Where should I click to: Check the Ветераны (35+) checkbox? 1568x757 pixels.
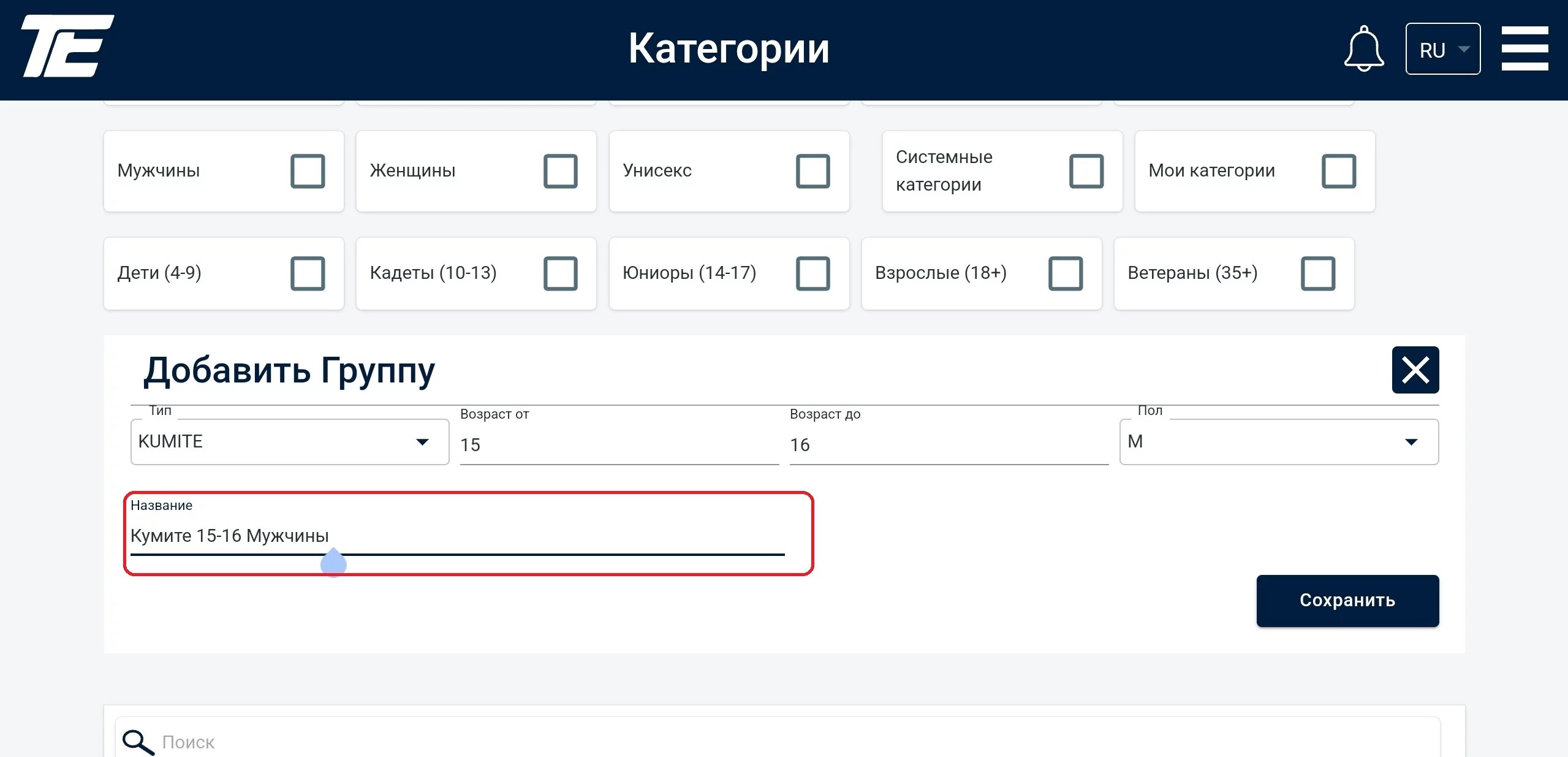[x=1317, y=273]
